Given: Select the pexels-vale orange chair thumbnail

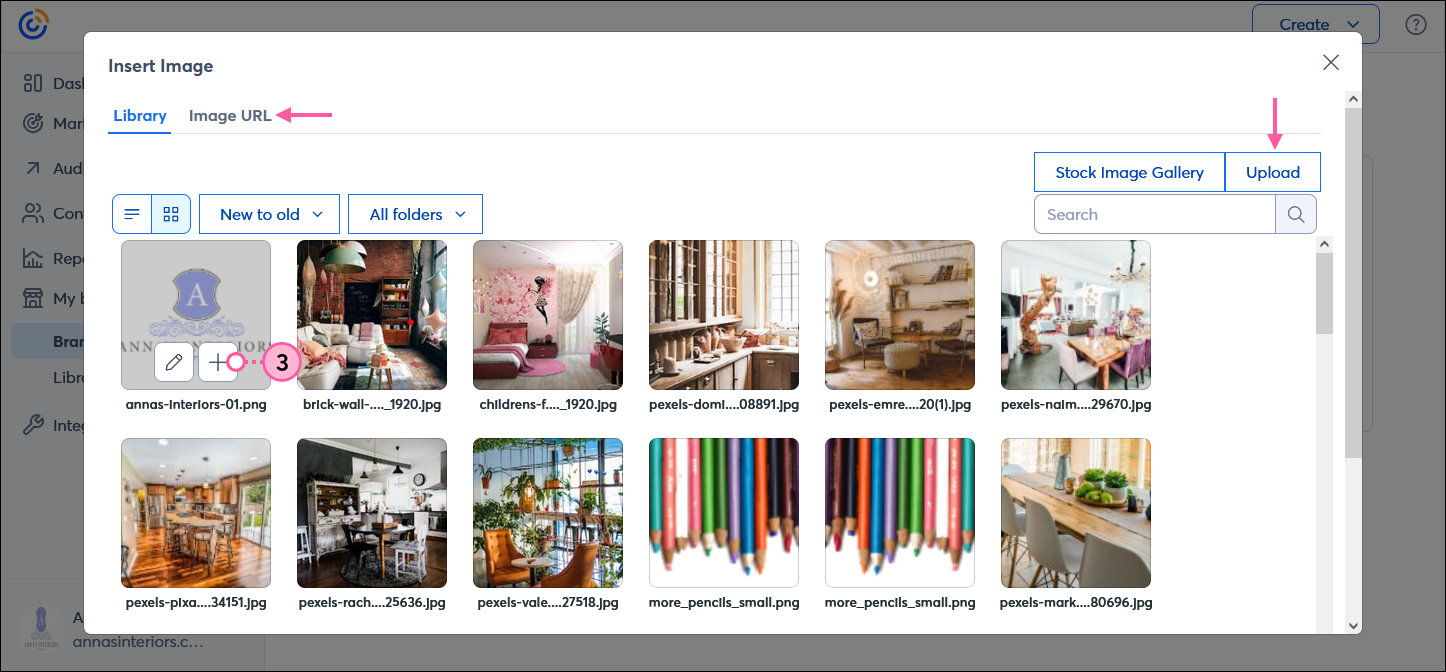Looking at the screenshot, I should 548,512.
